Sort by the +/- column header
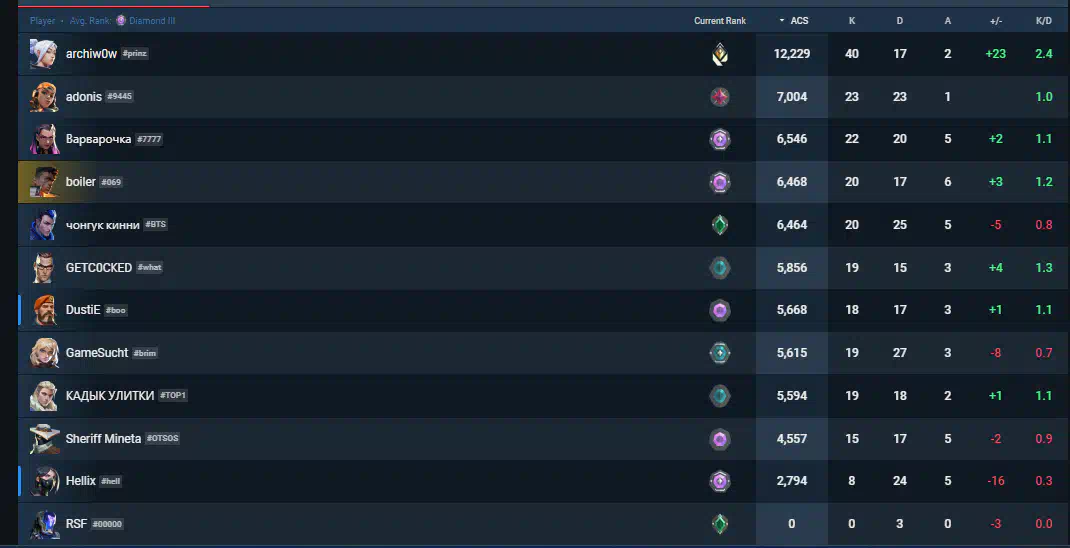1070x548 pixels. 996,20
